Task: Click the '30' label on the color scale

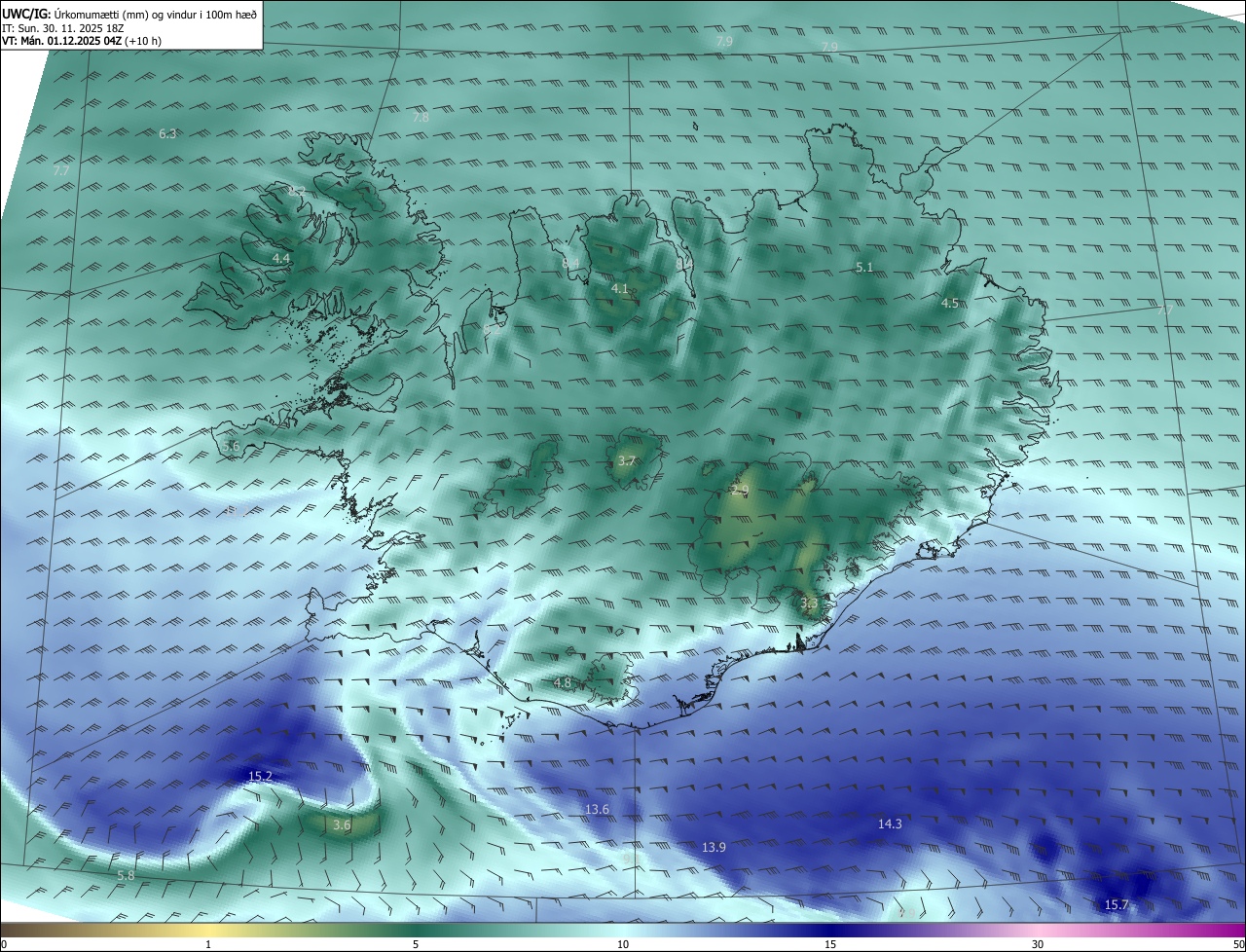Action: tap(1038, 945)
